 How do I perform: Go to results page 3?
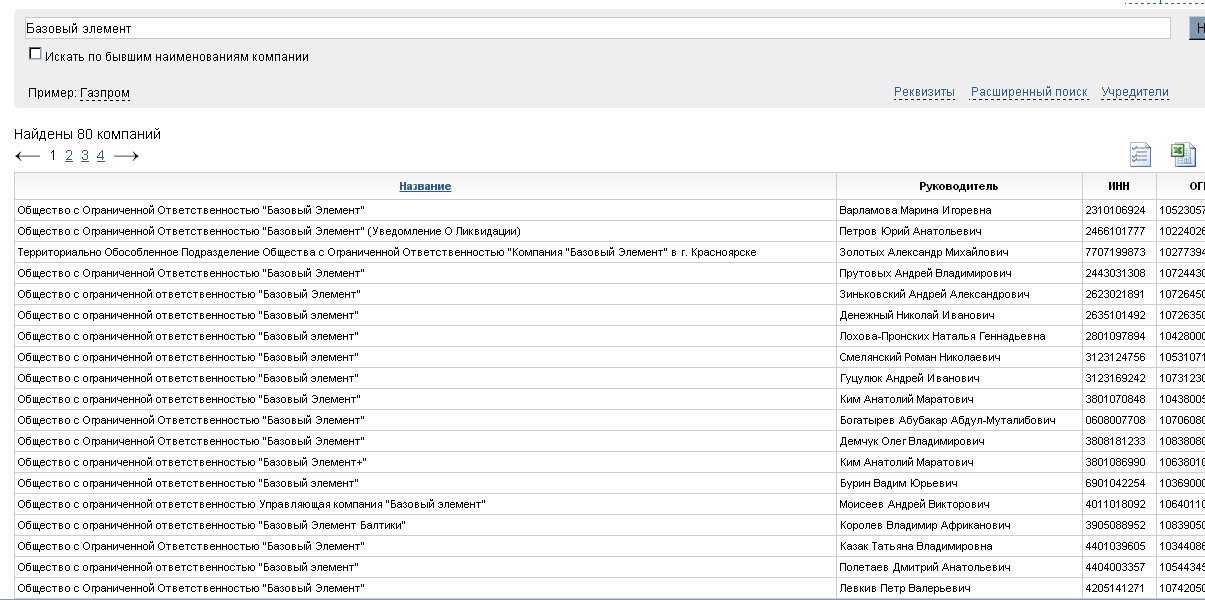[x=85, y=155]
